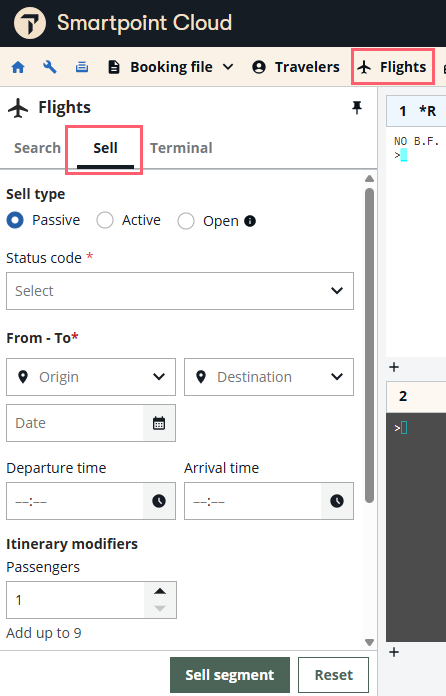Increase Passengers count with up arrow
The image size is (446, 696).
tap(160, 591)
